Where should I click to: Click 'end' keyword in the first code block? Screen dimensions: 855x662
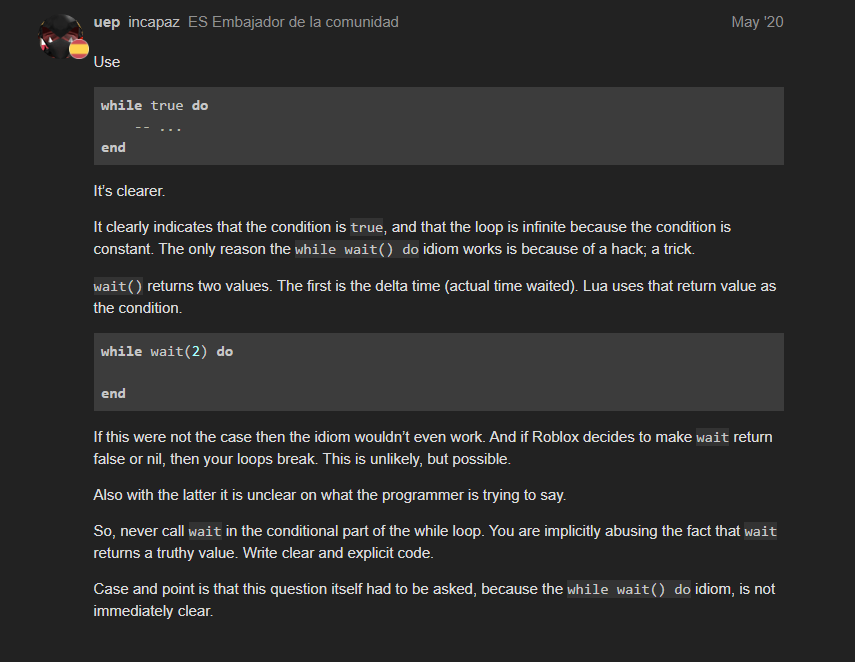113,147
